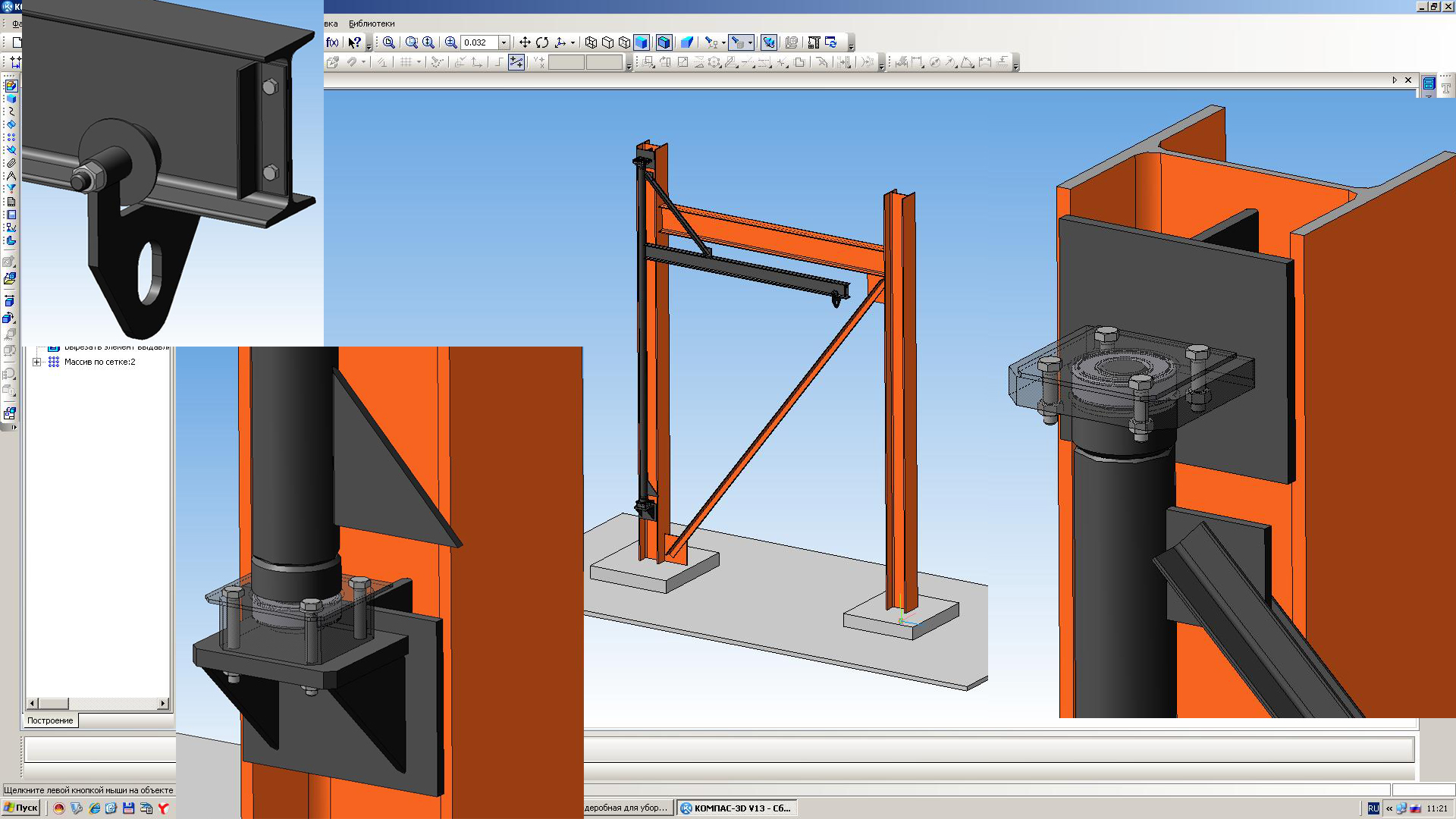Open the zoom scale dropdown arrow

[504, 42]
